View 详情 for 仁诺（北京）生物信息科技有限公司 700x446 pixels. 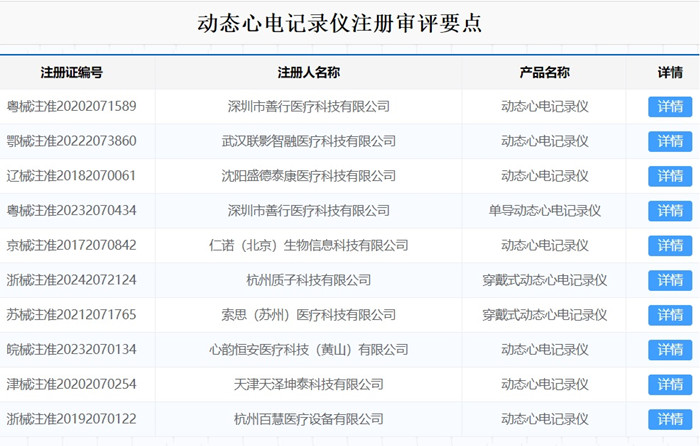coord(669,246)
